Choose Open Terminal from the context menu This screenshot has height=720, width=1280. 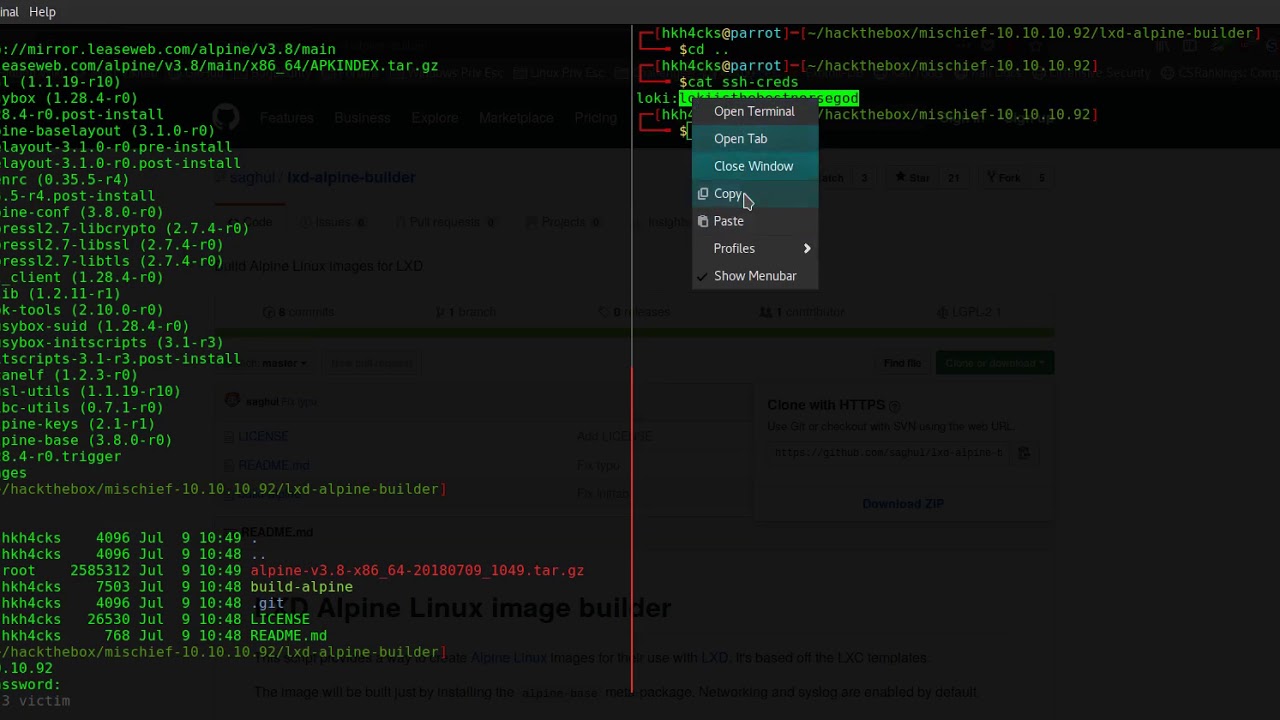(x=754, y=111)
